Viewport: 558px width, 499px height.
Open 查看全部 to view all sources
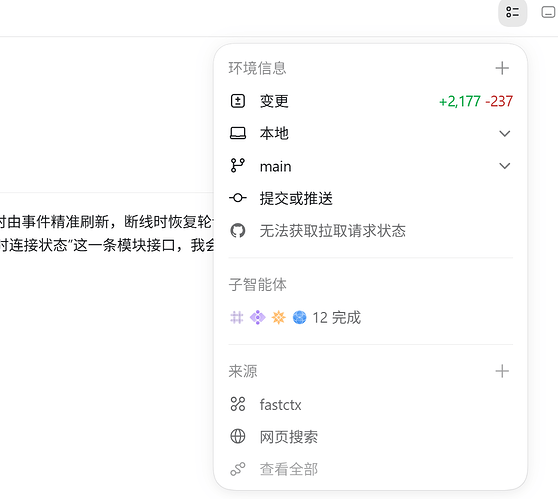(x=370, y=469)
